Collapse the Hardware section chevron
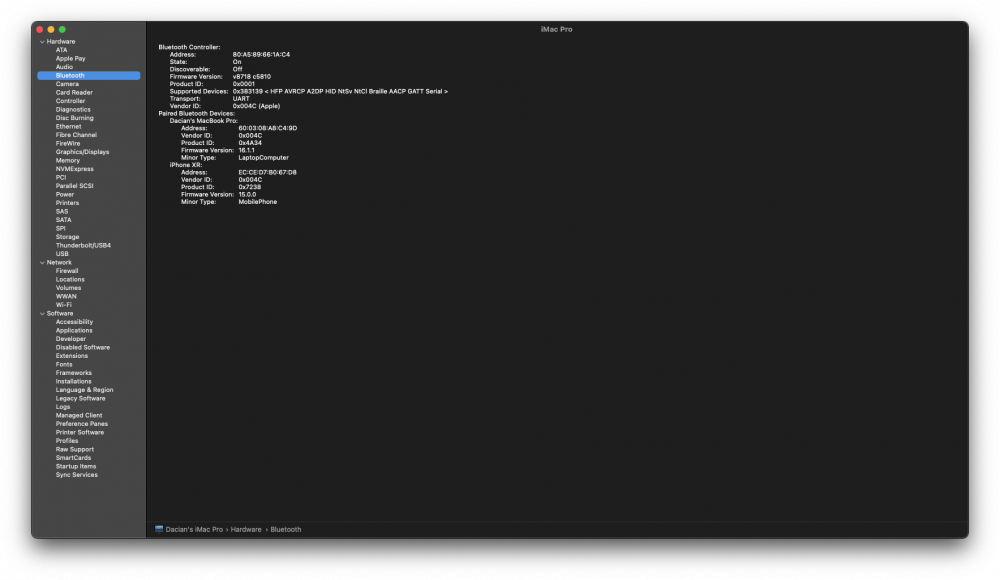The width and height of the screenshot is (1000, 580). [42, 41]
